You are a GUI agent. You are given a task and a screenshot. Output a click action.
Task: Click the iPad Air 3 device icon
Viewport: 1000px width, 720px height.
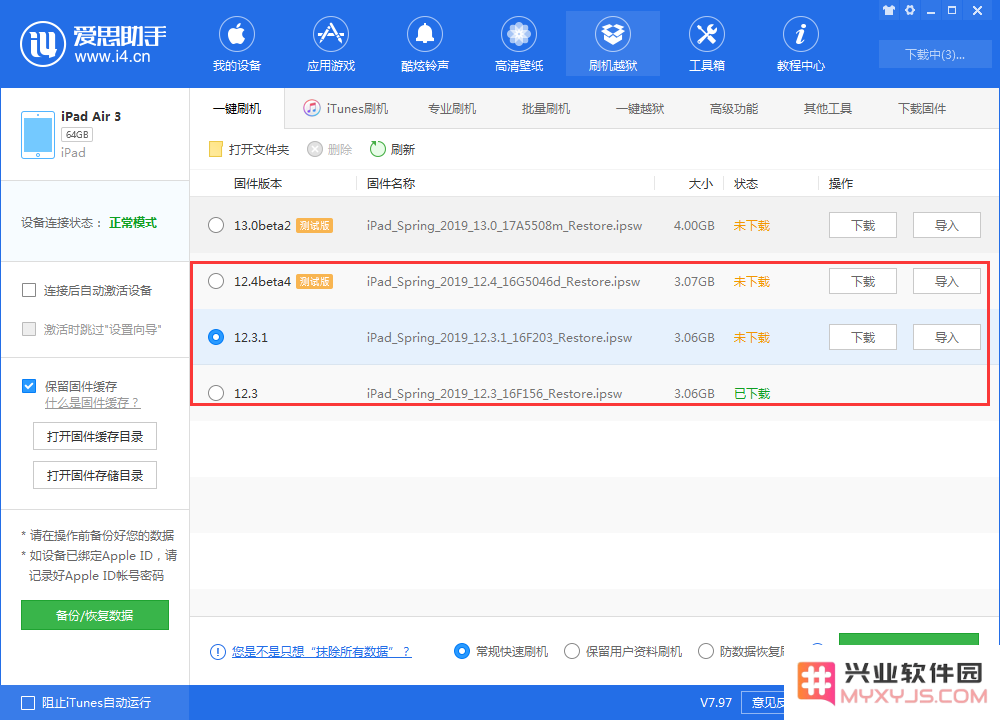38,135
